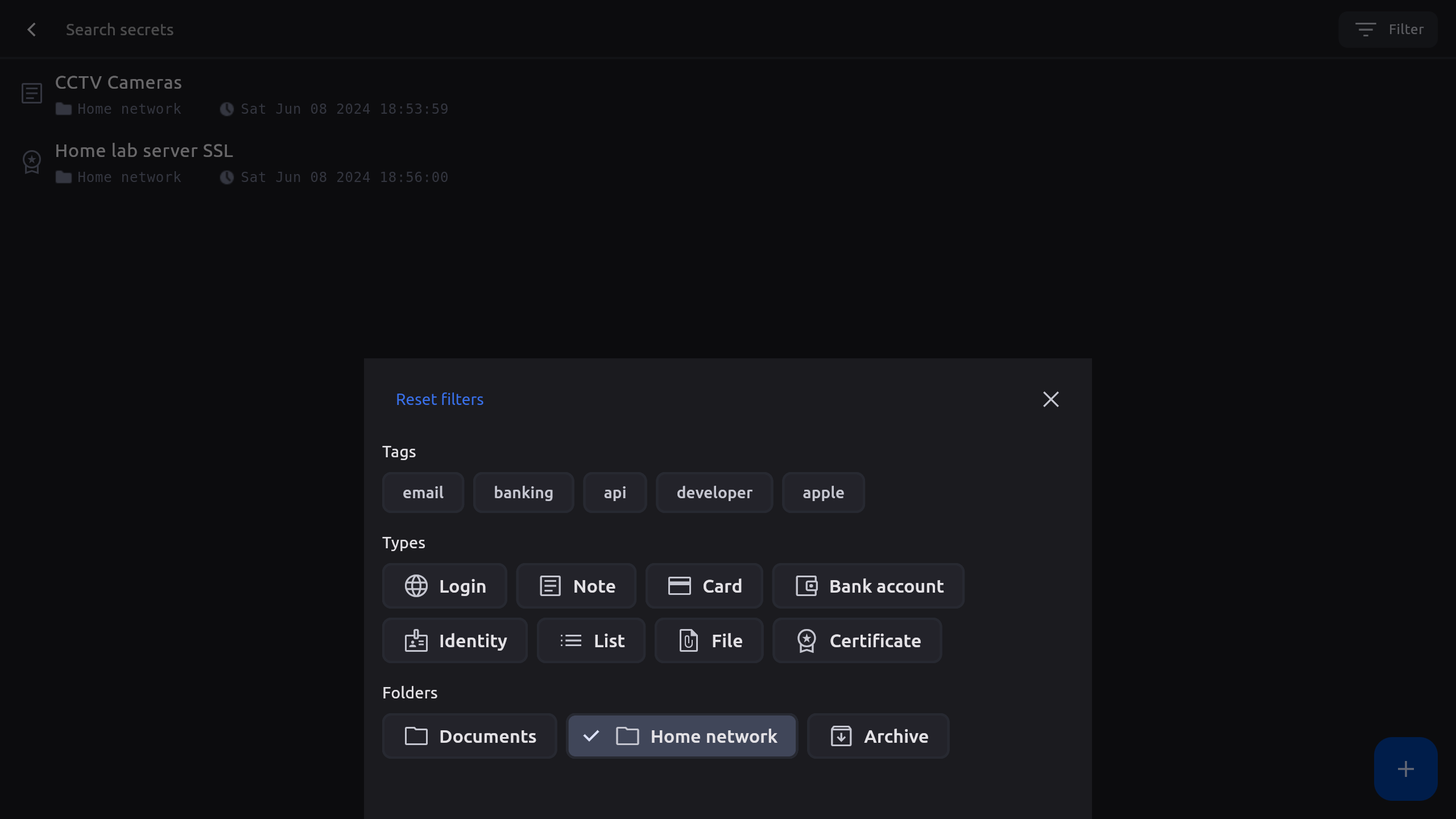Toggle the Login type filter

tap(445, 586)
